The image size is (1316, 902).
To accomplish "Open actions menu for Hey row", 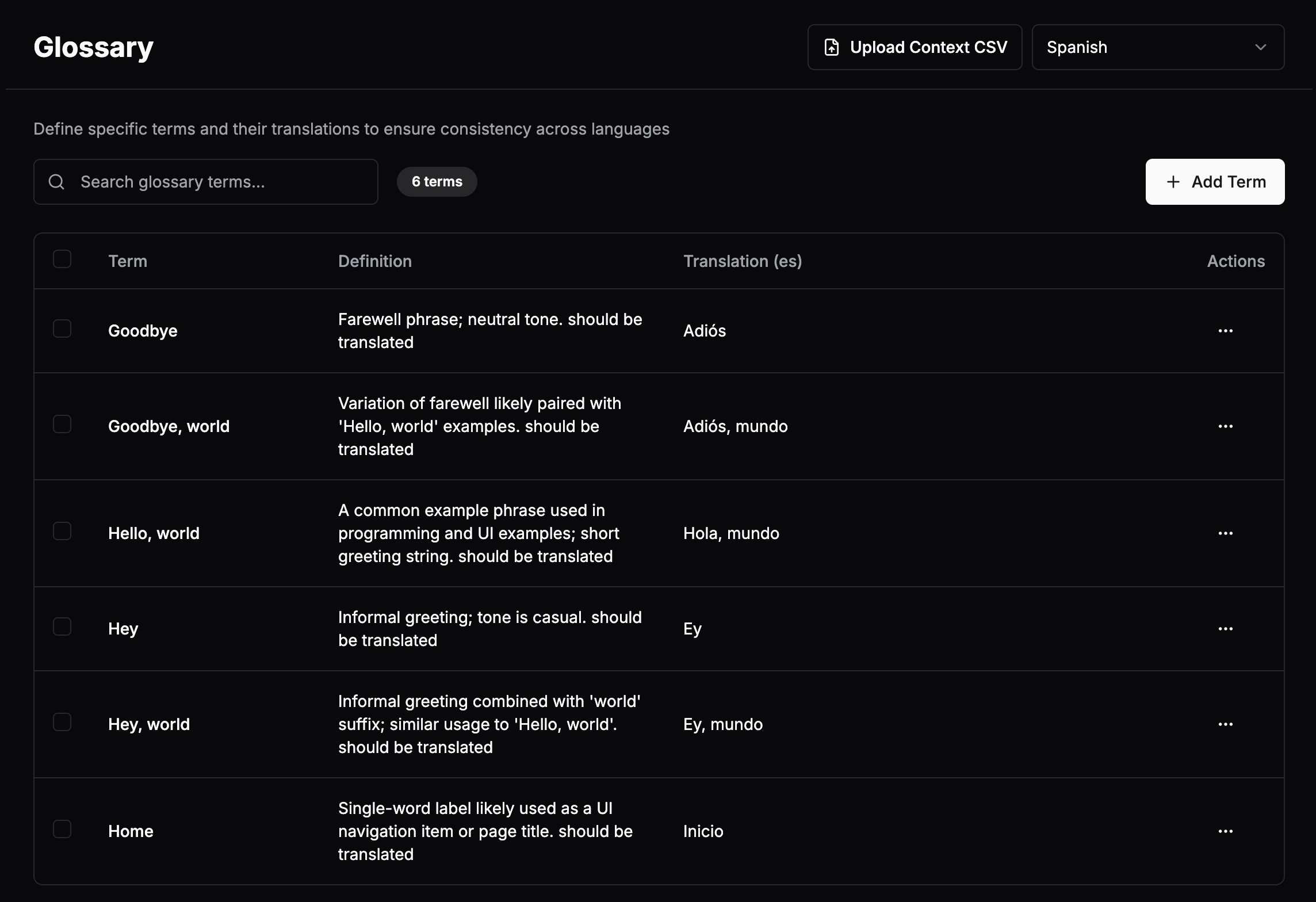I will tap(1225, 629).
